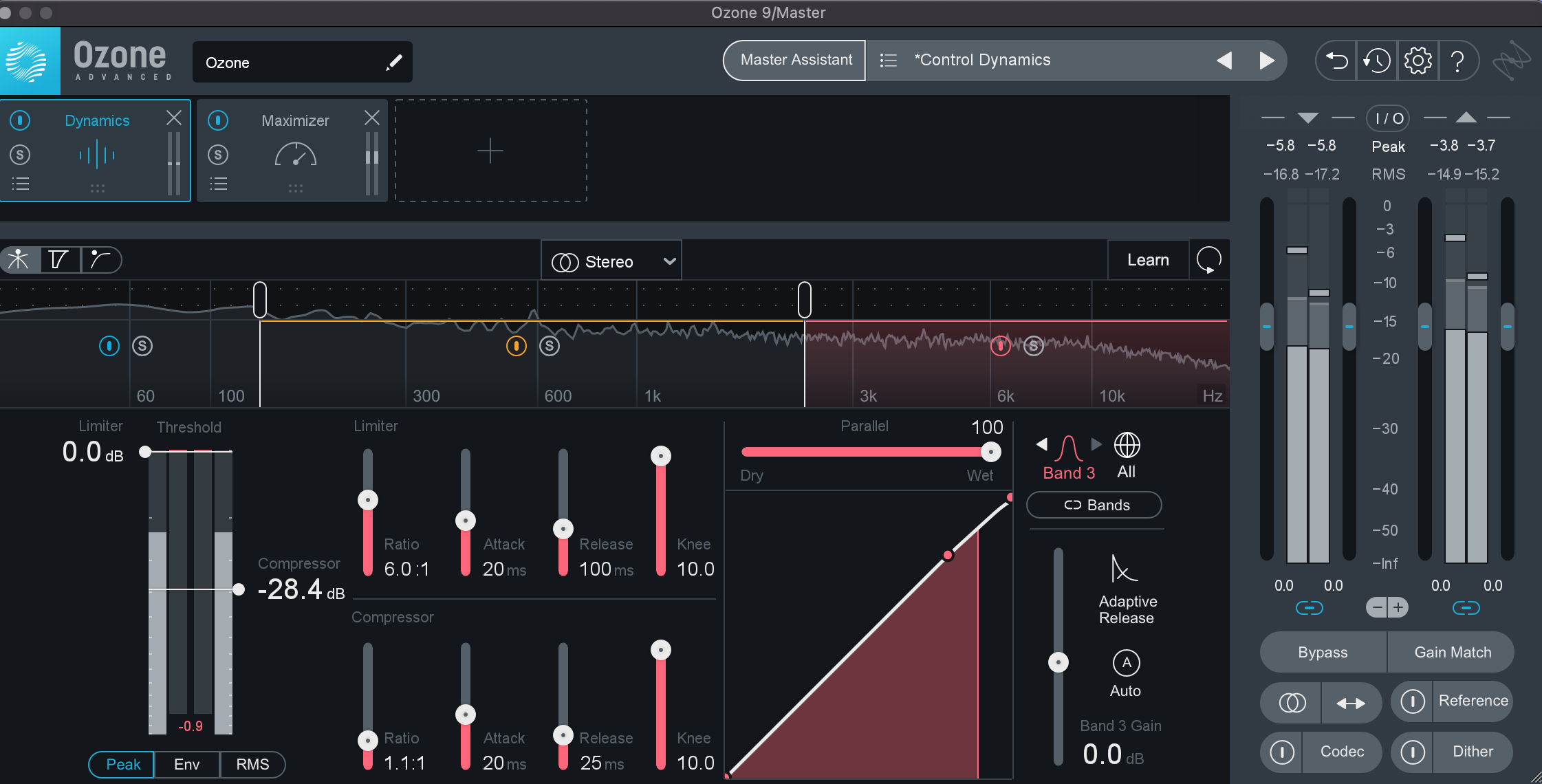The image size is (1542, 784).
Task: Load the next preset arrow
Action: click(1267, 61)
